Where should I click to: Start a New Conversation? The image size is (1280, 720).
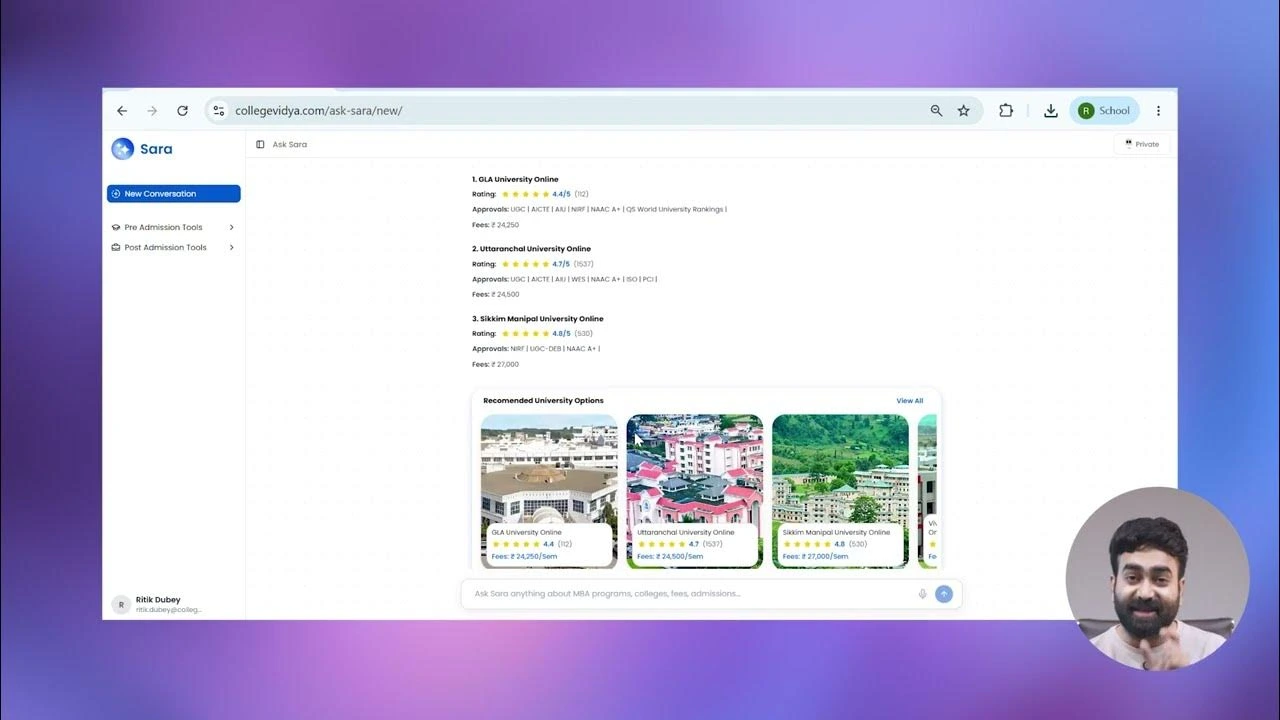coord(174,194)
